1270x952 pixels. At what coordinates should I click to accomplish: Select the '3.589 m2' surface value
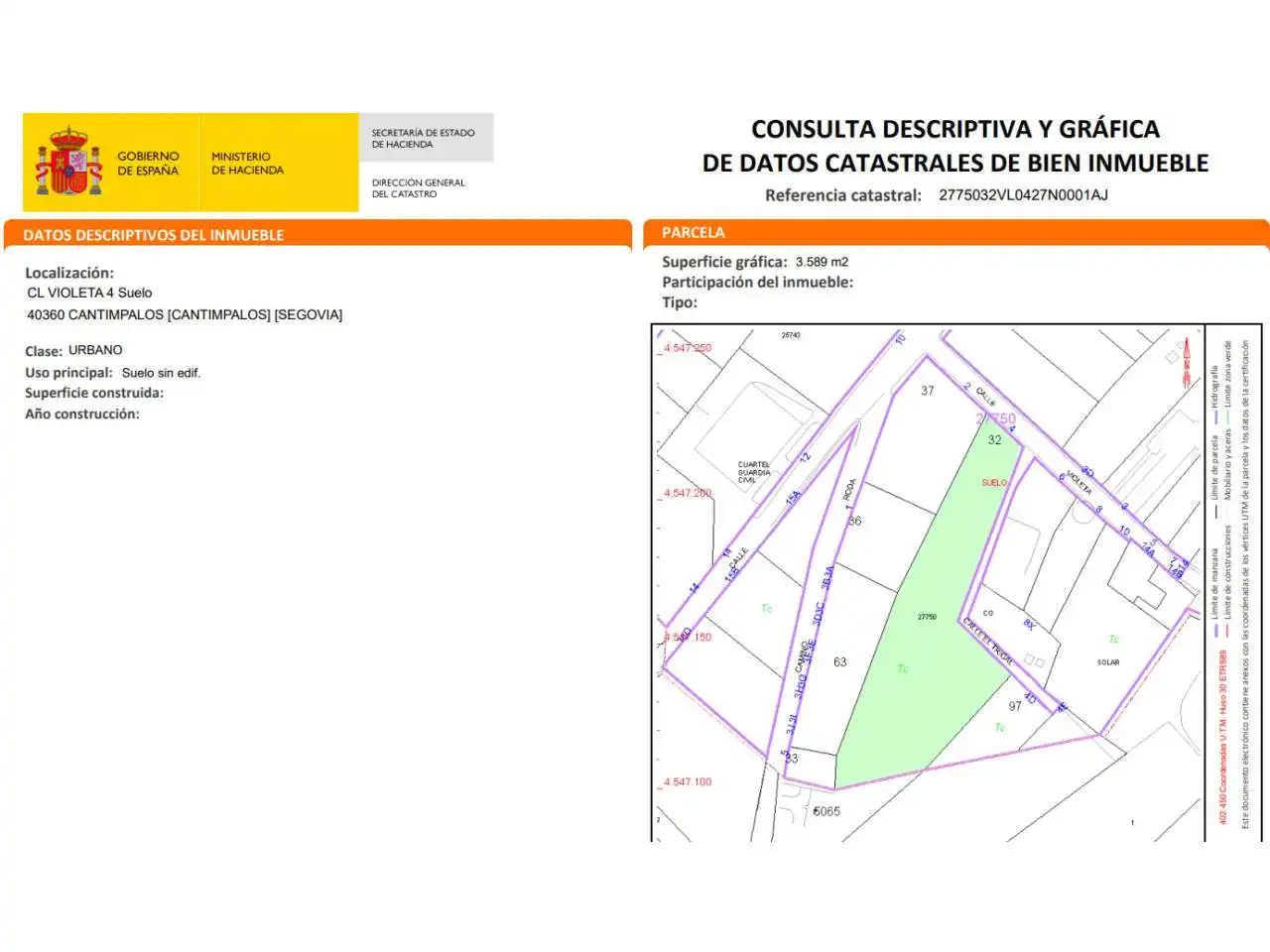(x=822, y=262)
